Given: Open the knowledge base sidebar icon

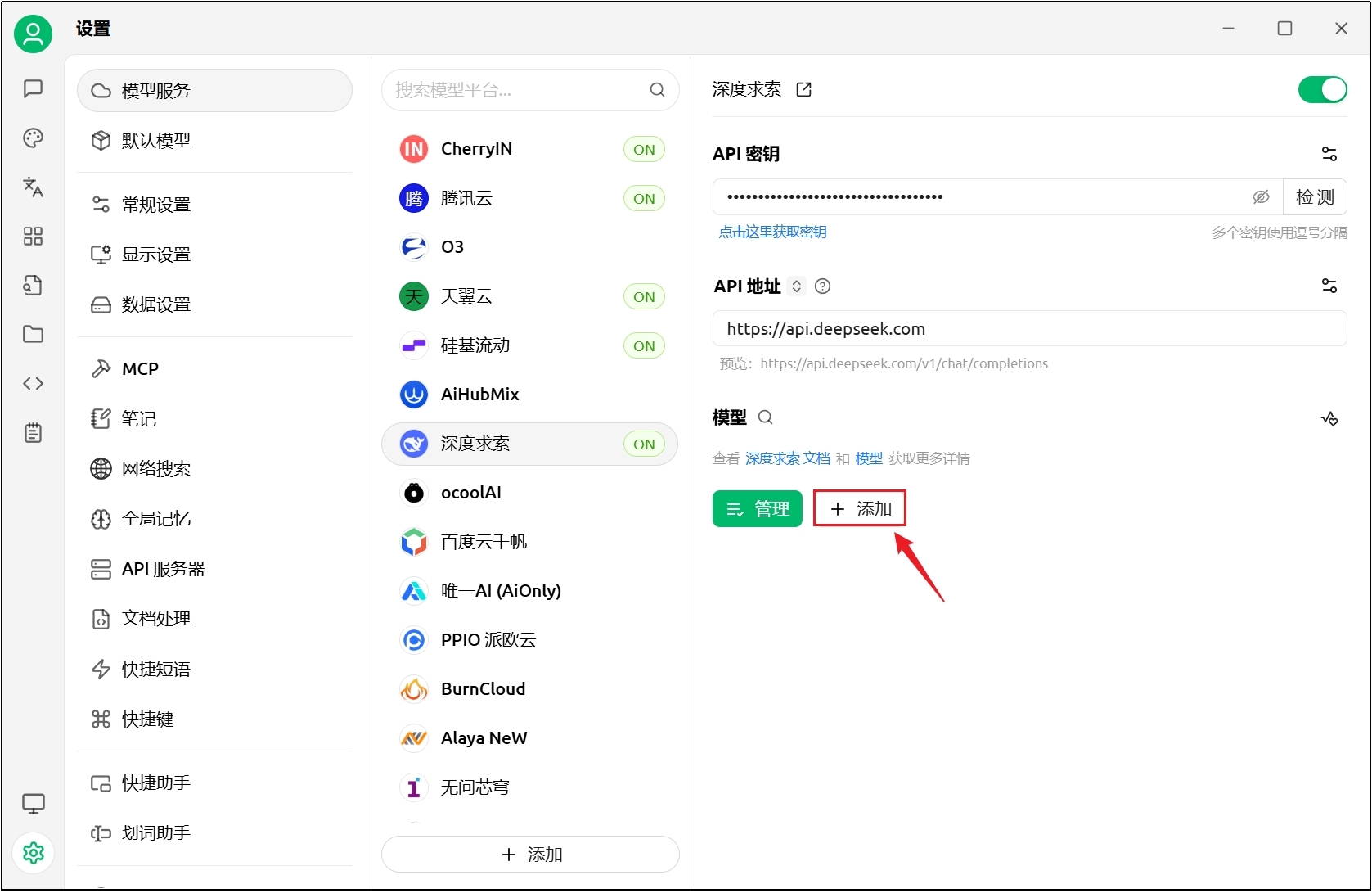Looking at the screenshot, I should point(33,285).
